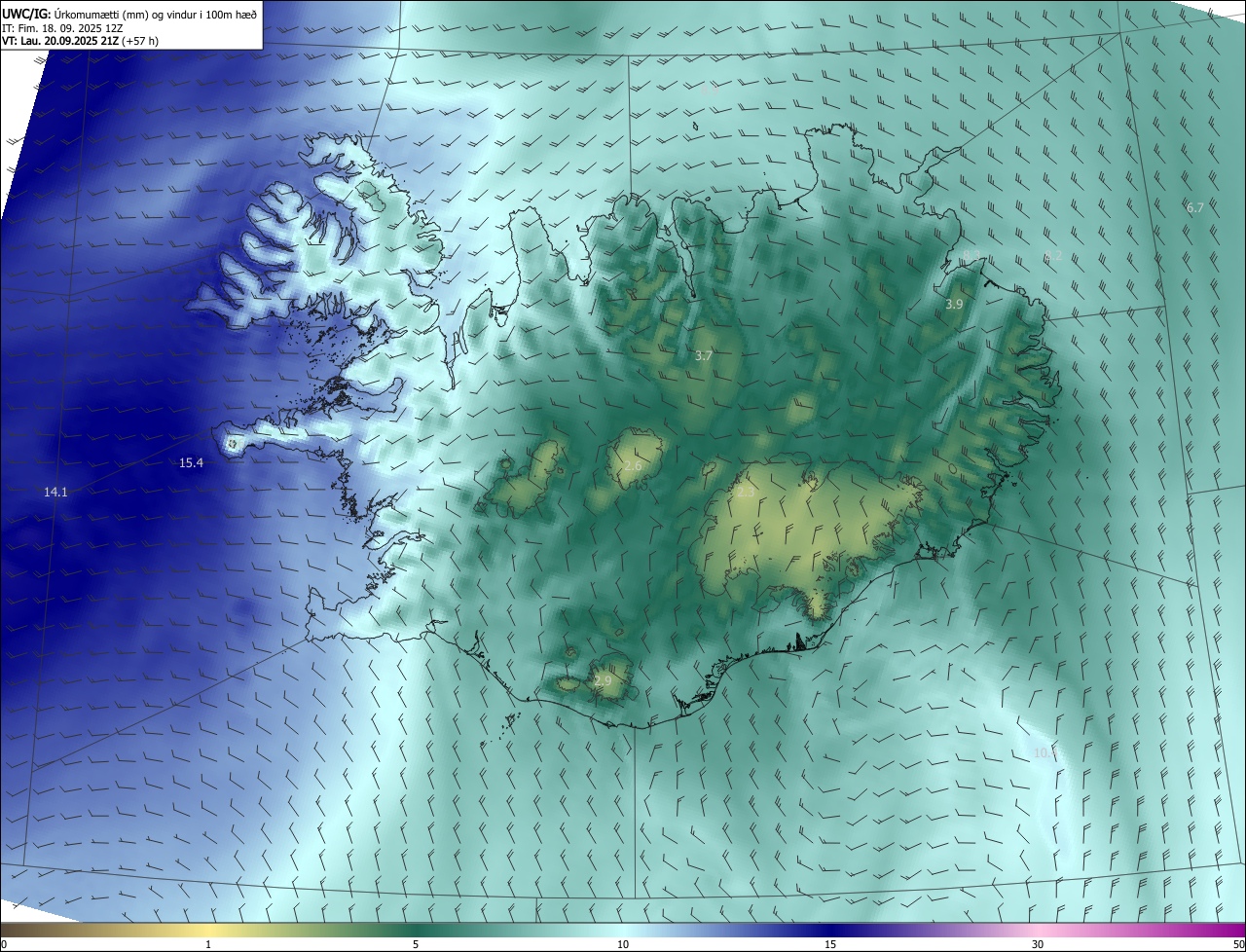Click the color scale tick label 1
This screenshot has height=952, width=1246.
tap(208, 944)
